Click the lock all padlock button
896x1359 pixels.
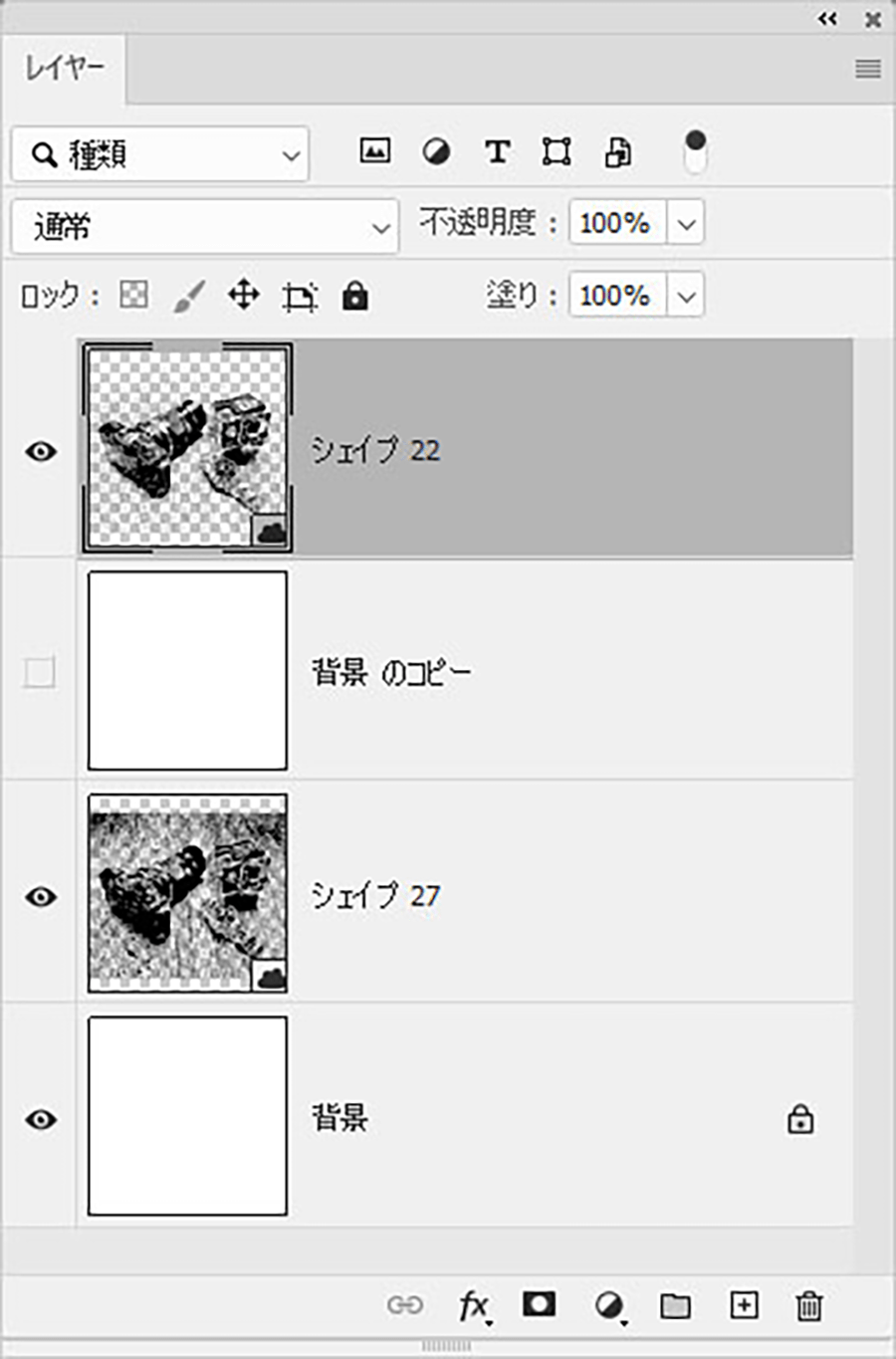pos(354,296)
